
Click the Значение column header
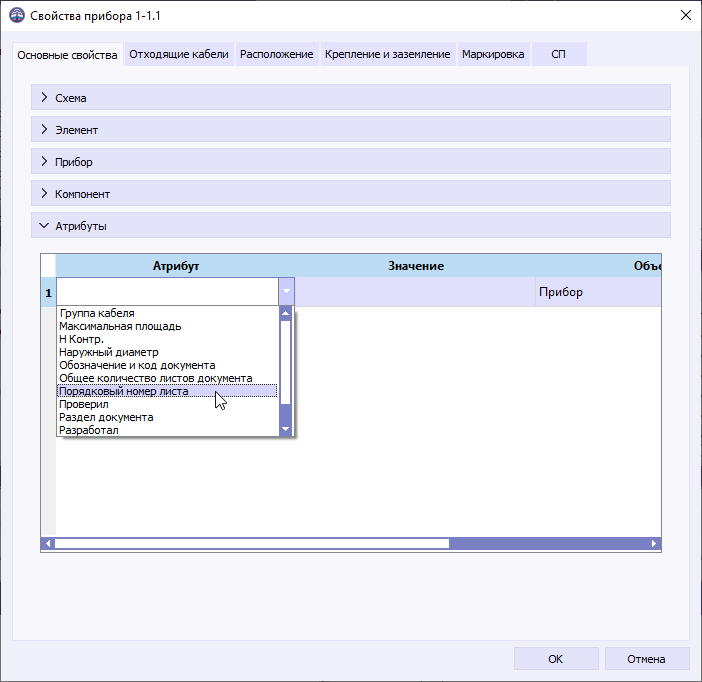[415, 266]
